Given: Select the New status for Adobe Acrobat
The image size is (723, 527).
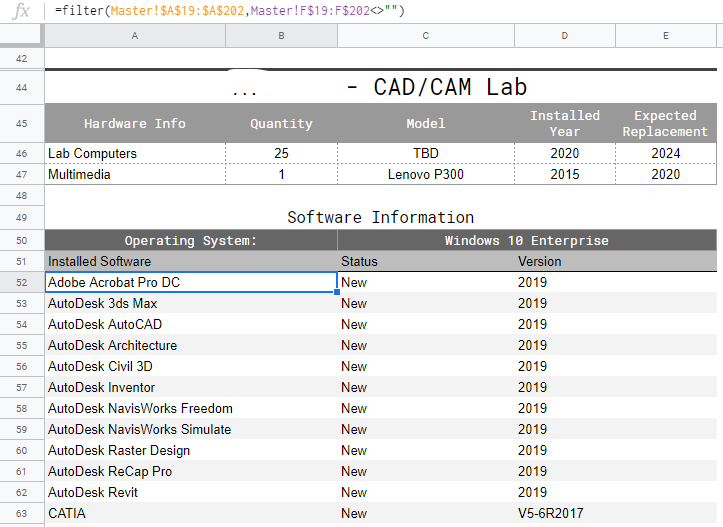Looking at the screenshot, I should [426, 282].
